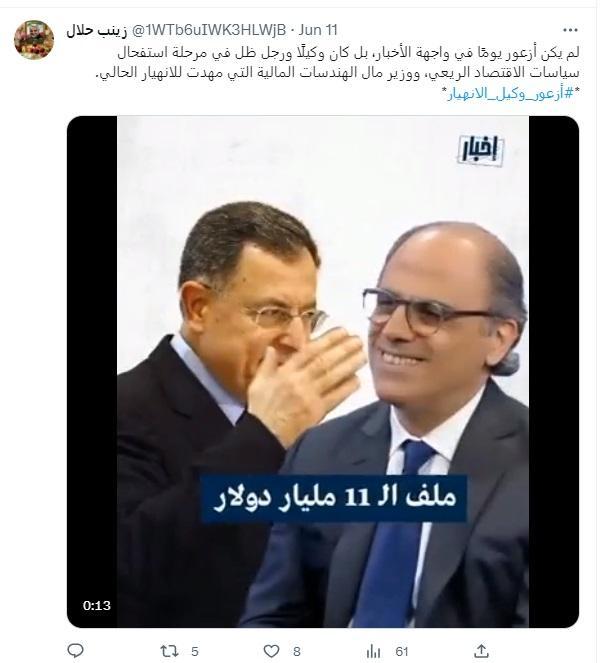Image resolution: width=609 pixels, height=663 pixels.
Task: Click the 0:13 video duration label
Action: coord(96,605)
